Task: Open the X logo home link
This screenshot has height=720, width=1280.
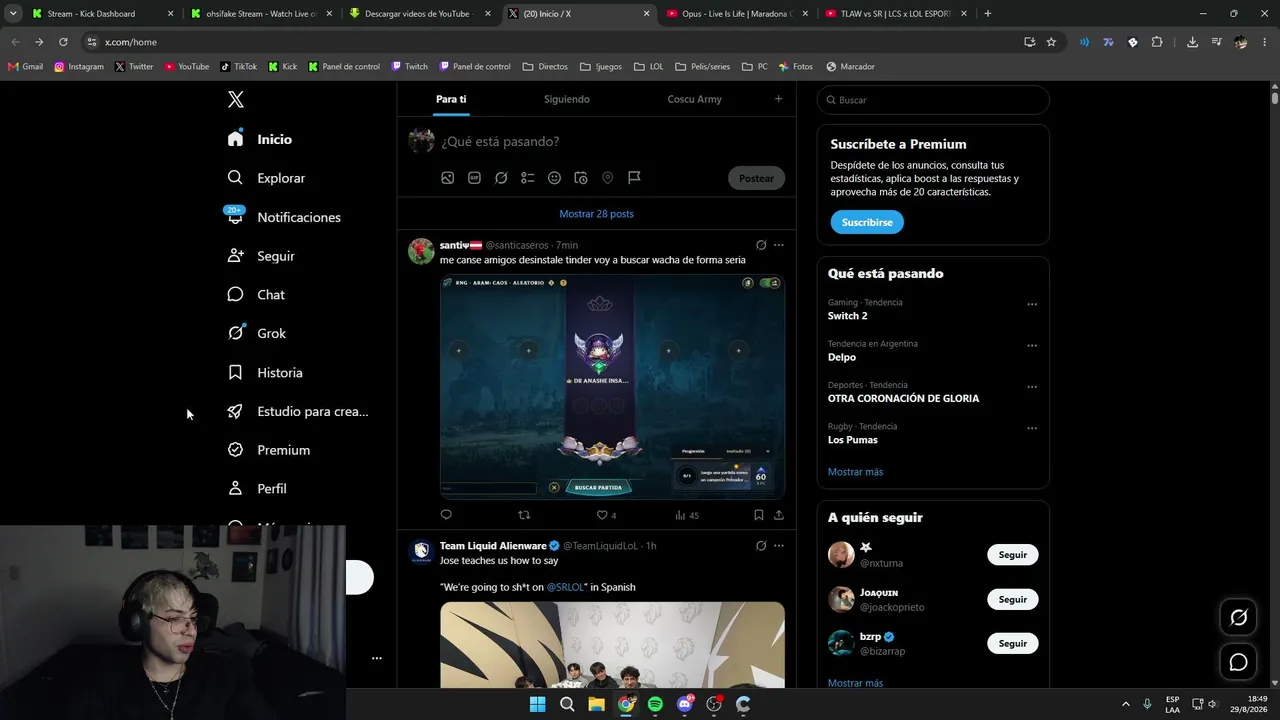Action: [x=236, y=99]
